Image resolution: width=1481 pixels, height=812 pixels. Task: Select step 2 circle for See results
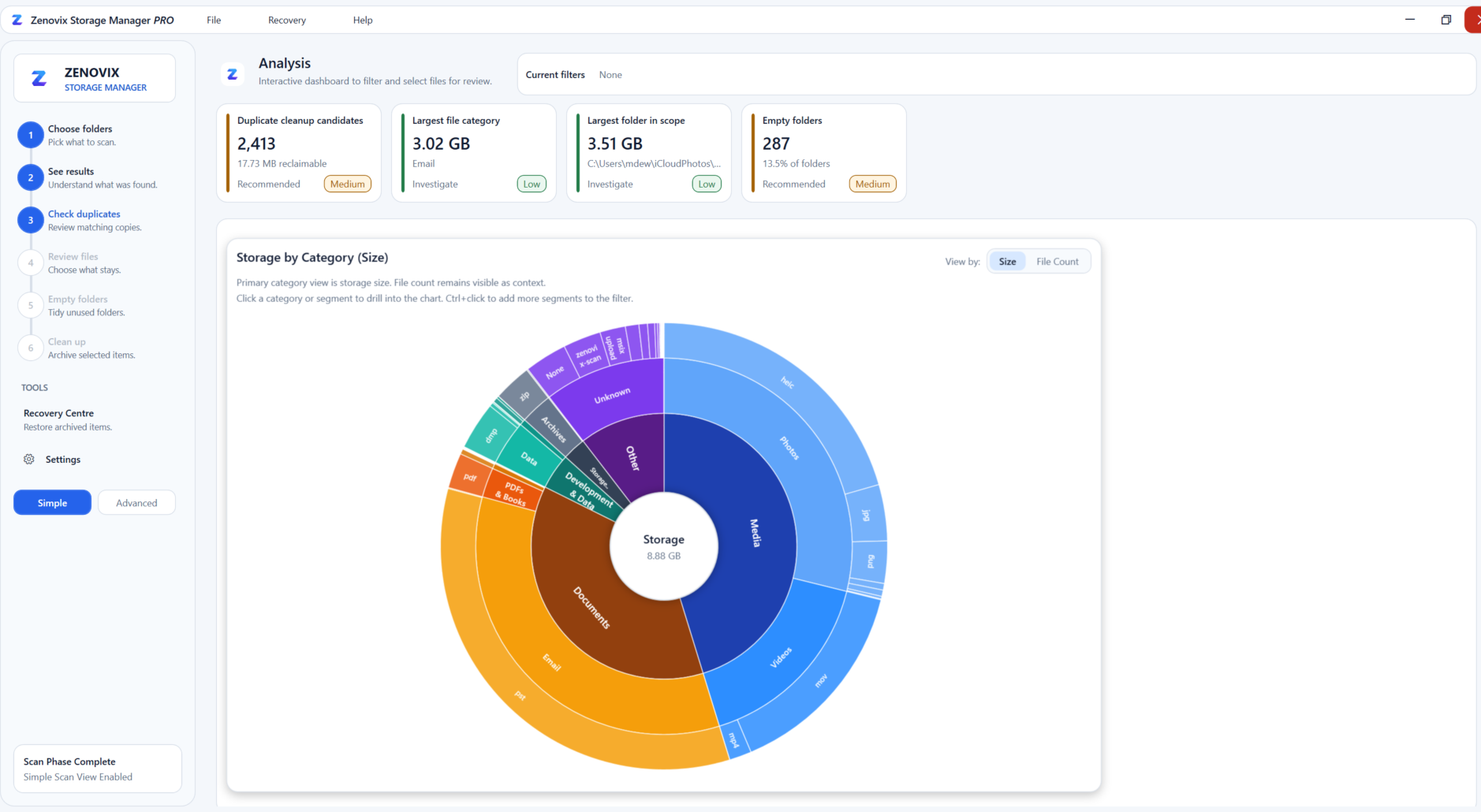coord(31,177)
